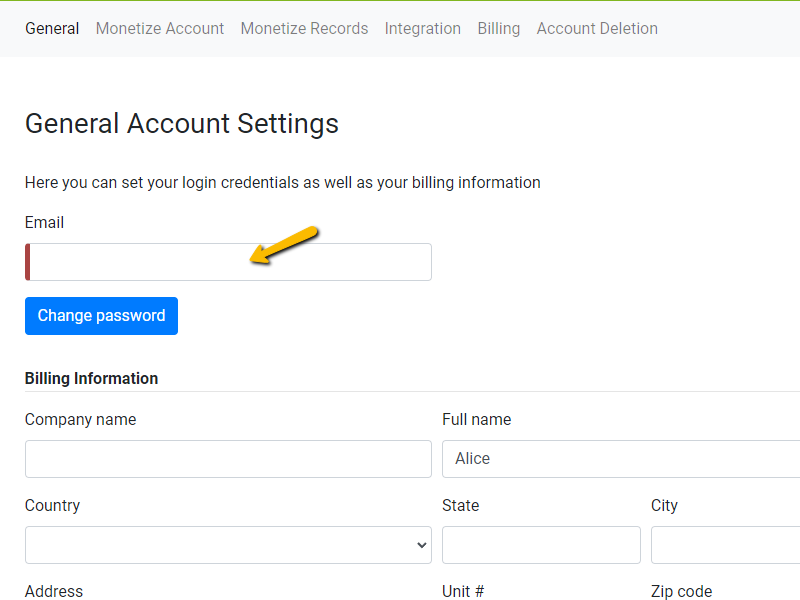Click the Change password button
This screenshot has height=600, width=800.
[101, 316]
